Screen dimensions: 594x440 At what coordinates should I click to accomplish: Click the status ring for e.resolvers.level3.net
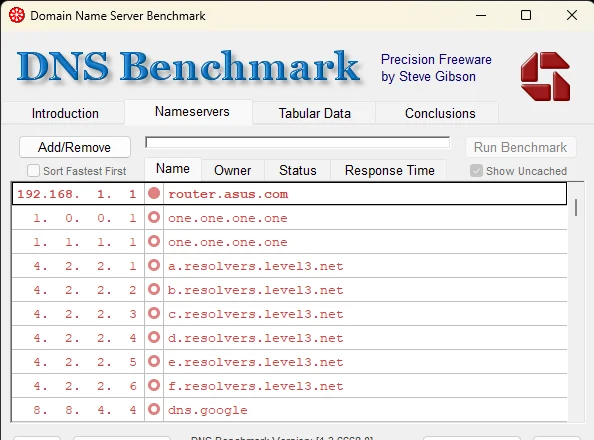(x=154, y=362)
